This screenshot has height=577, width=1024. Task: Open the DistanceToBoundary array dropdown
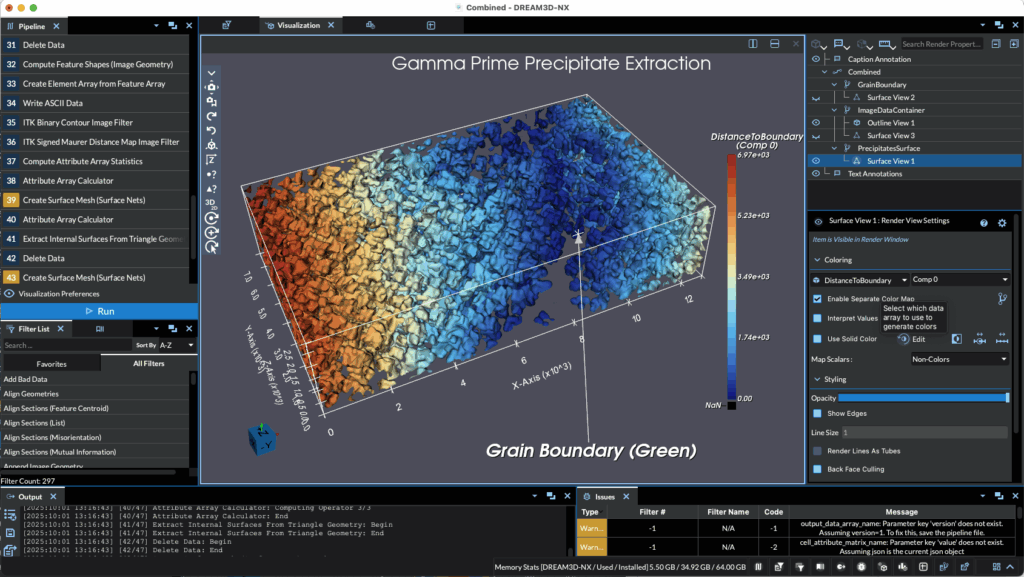tap(860, 280)
